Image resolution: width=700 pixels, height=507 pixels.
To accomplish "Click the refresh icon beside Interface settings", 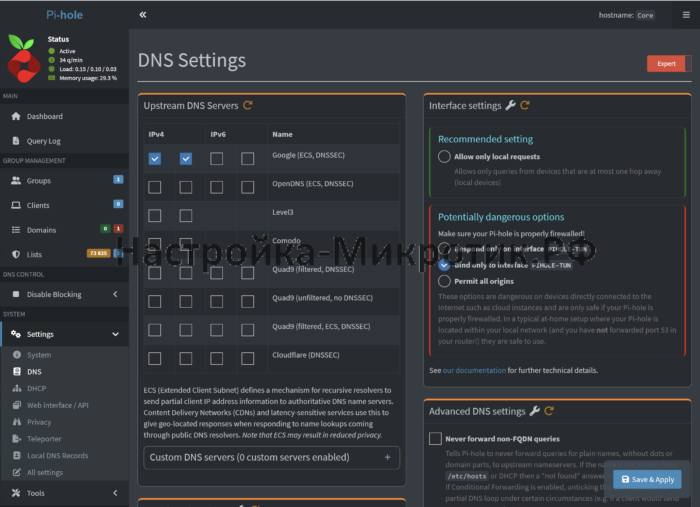I will [x=525, y=105].
